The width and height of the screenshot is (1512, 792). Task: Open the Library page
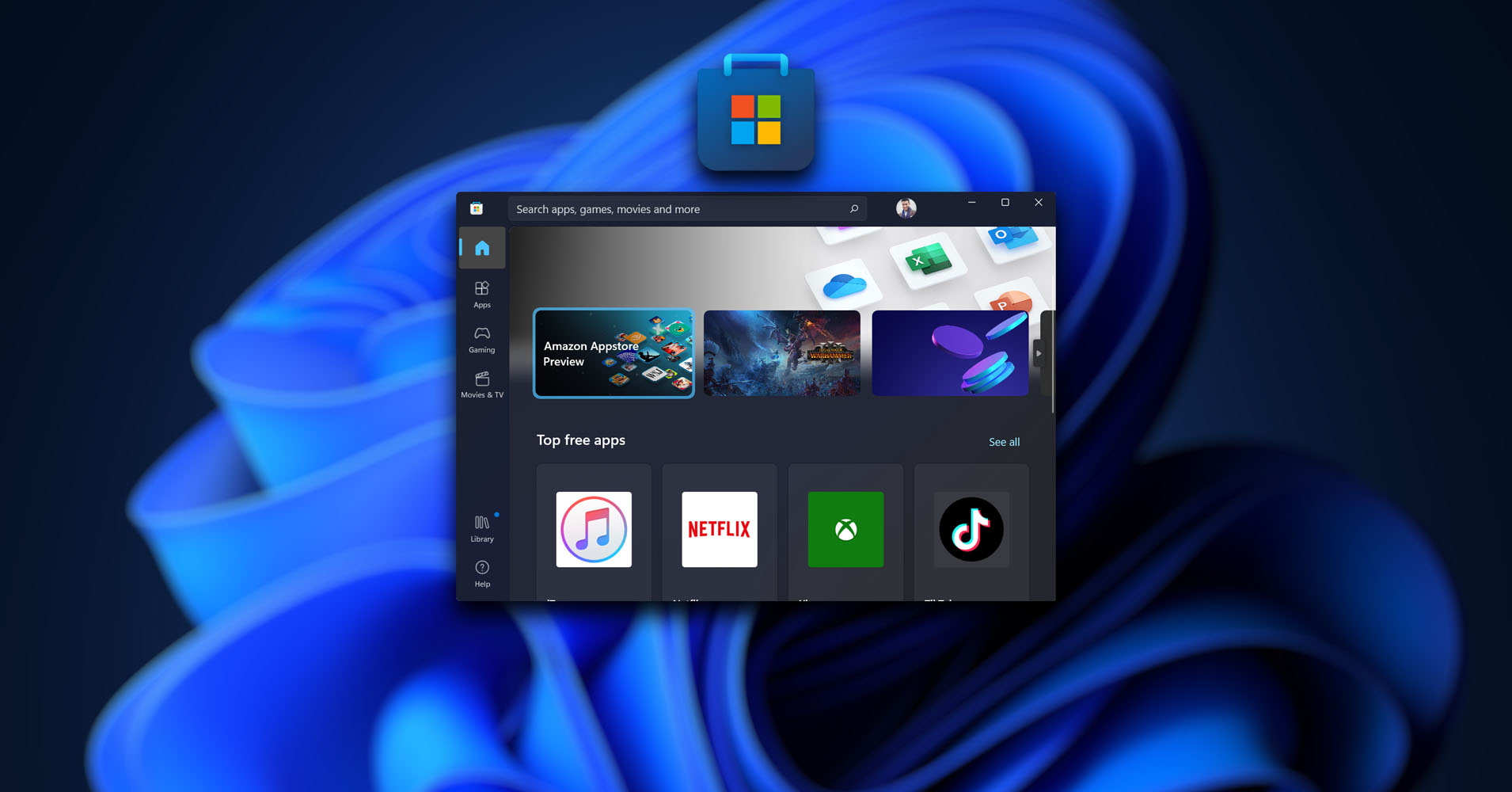[x=481, y=528]
